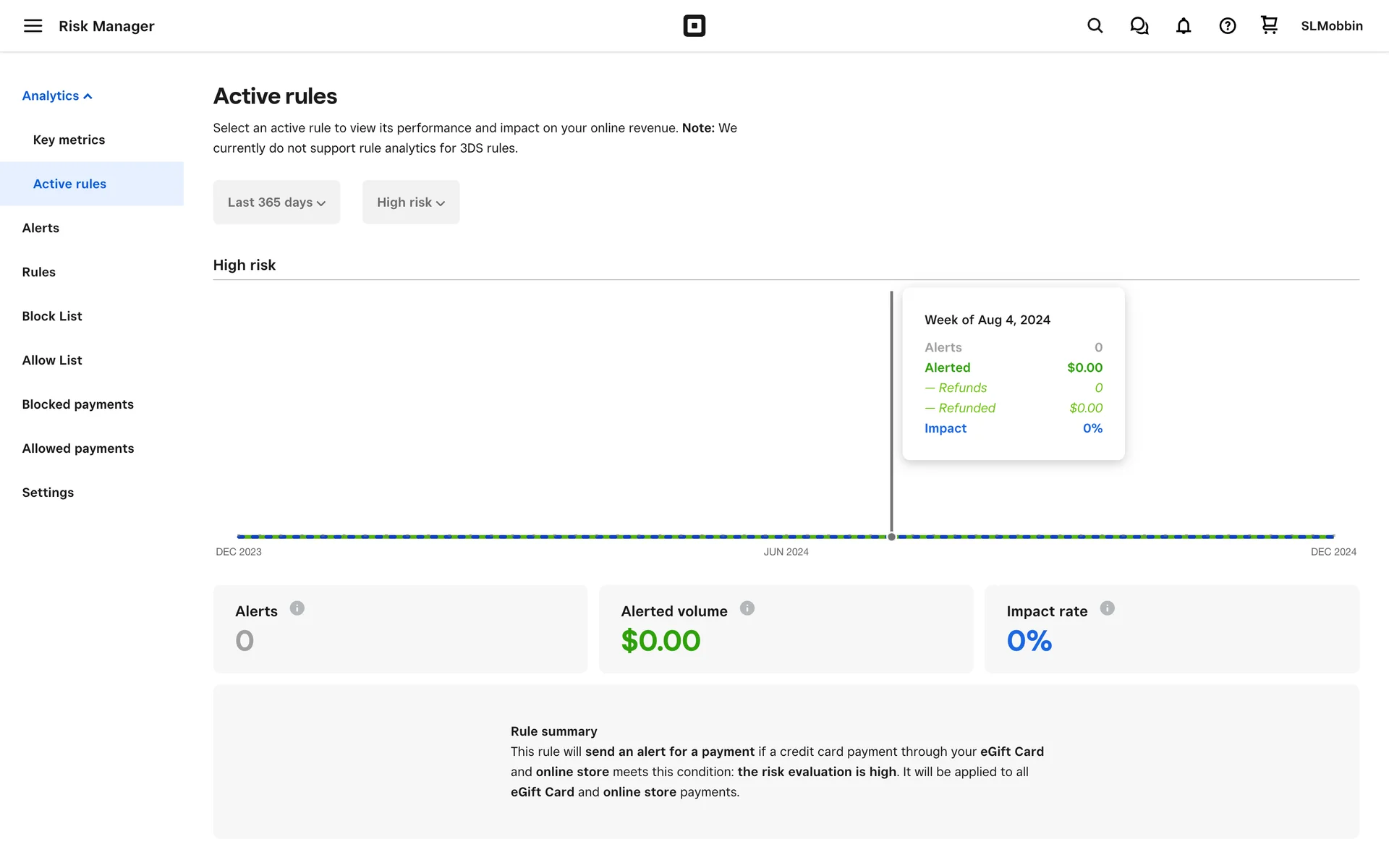This screenshot has height=868, width=1389.
Task: Open the Rules sidebar link
Action: (x=38, y=272)
